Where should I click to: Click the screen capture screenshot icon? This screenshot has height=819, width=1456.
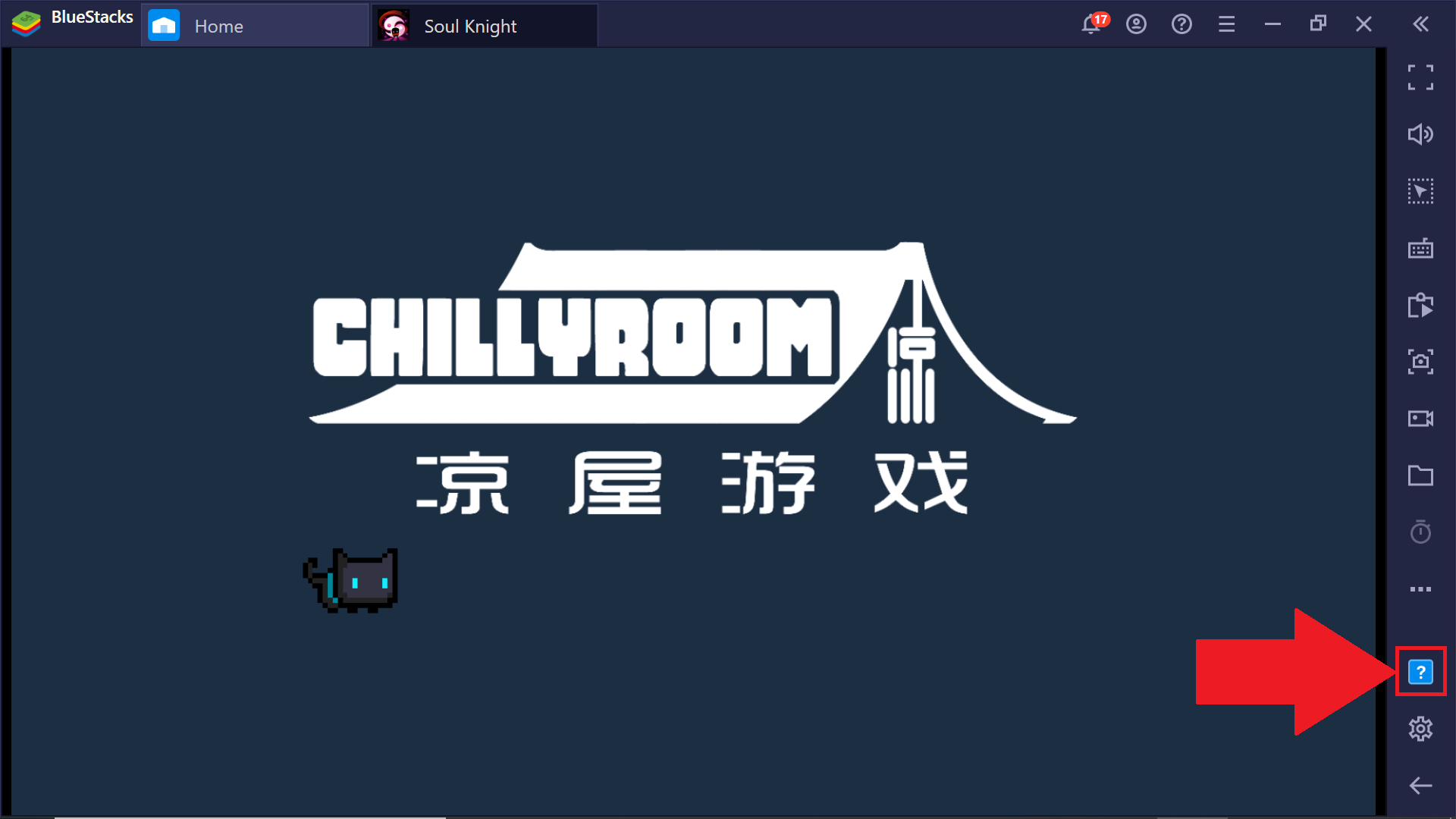pyautogui.click(x=1421, y=360)
